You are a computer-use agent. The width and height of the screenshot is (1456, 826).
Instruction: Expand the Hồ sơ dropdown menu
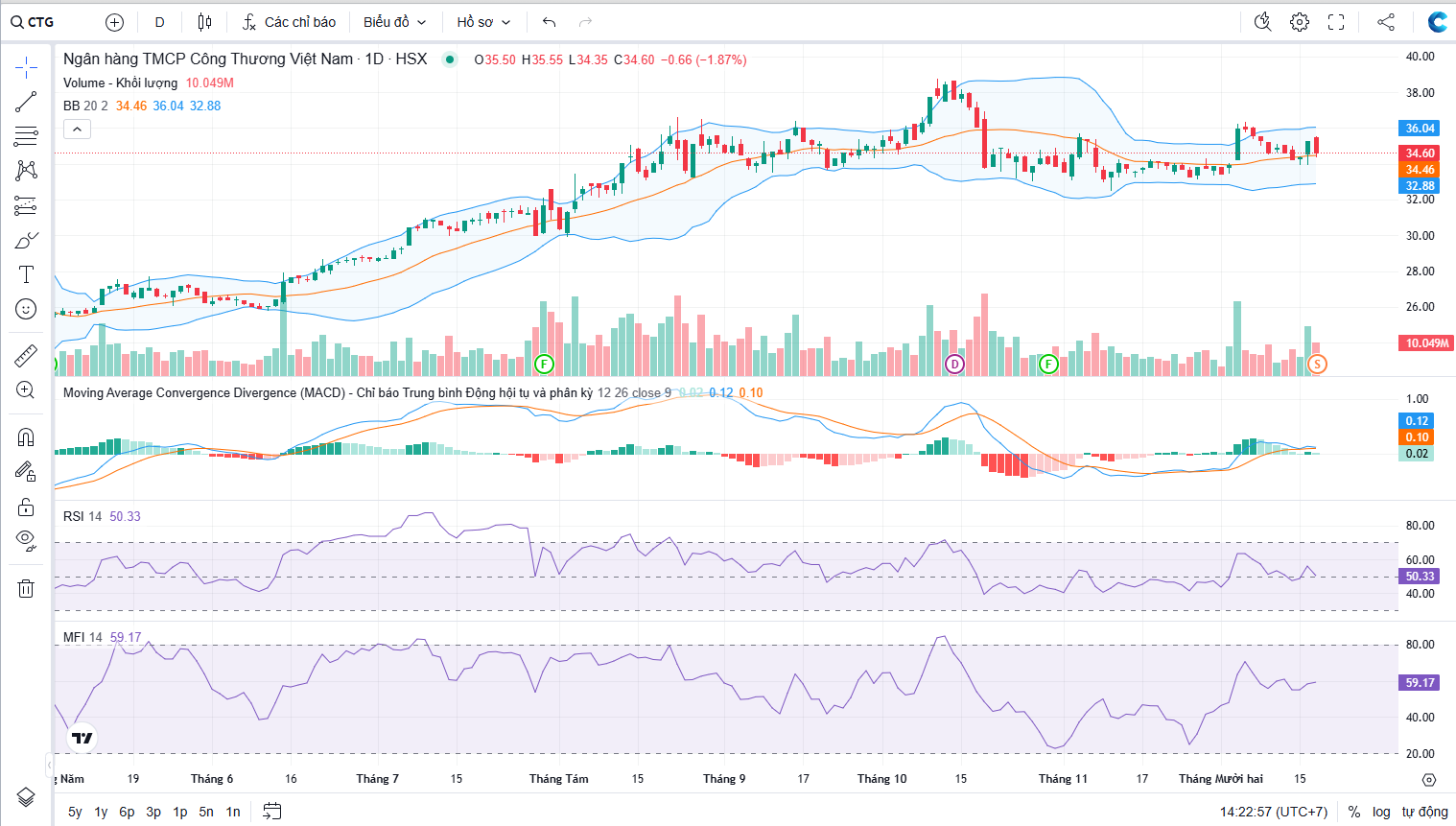click(483, 22)
